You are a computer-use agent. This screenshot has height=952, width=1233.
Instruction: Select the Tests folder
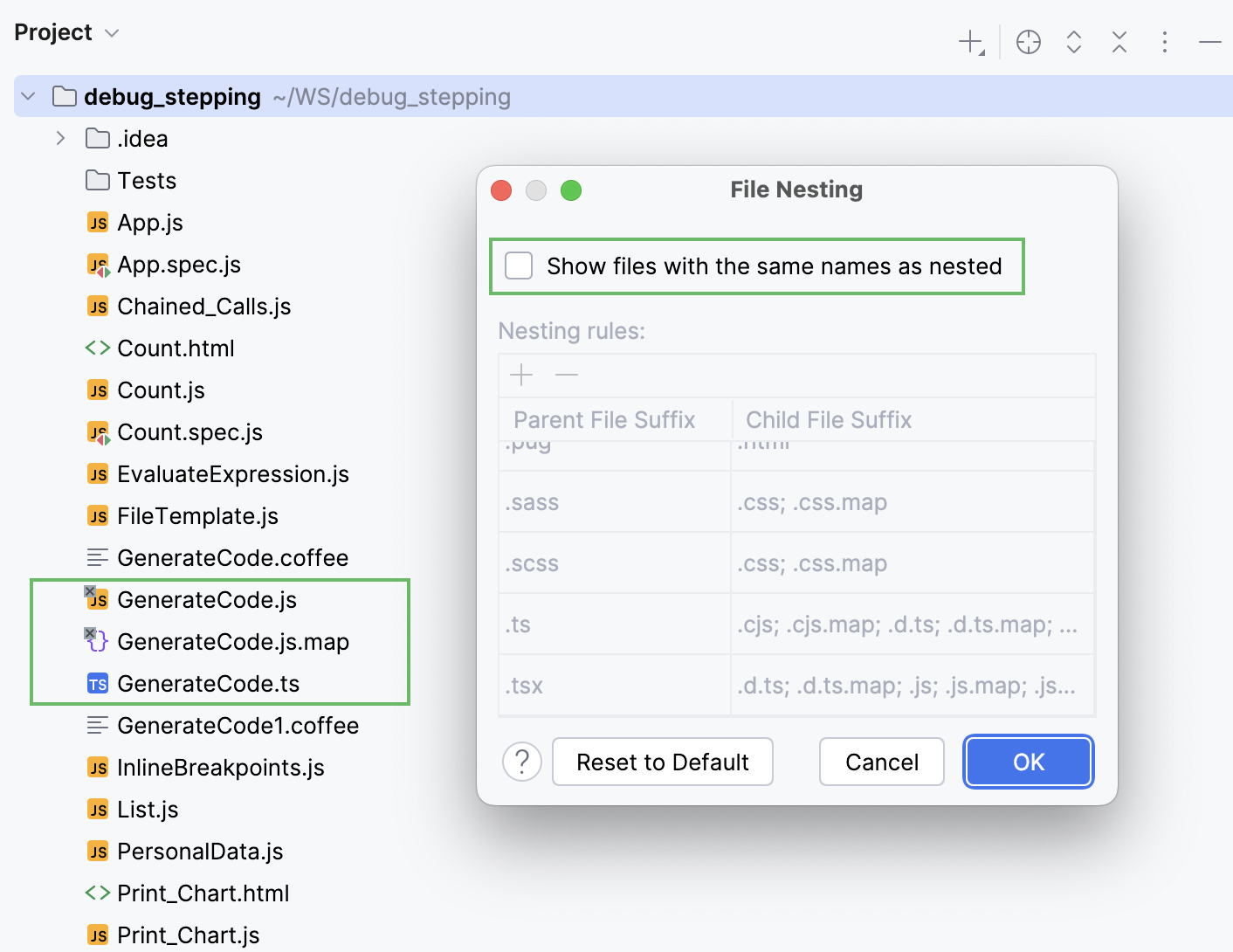tap(147, 180)
